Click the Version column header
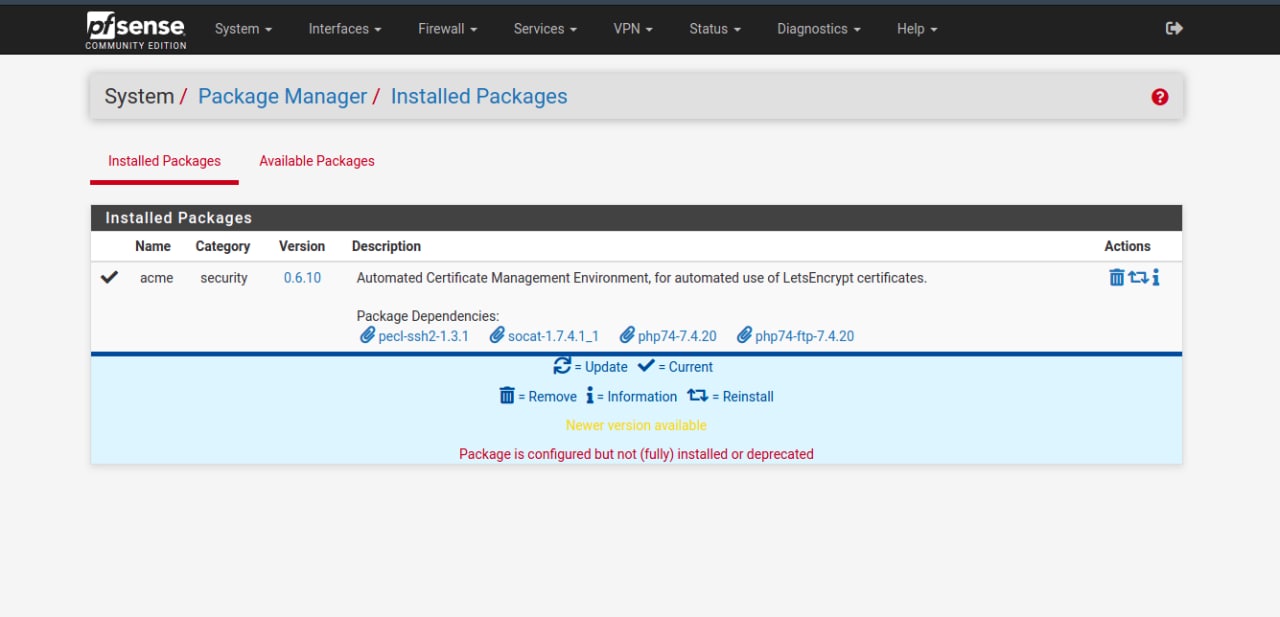The height and width of the screenshot is (617, 1280). click(302, 246)
